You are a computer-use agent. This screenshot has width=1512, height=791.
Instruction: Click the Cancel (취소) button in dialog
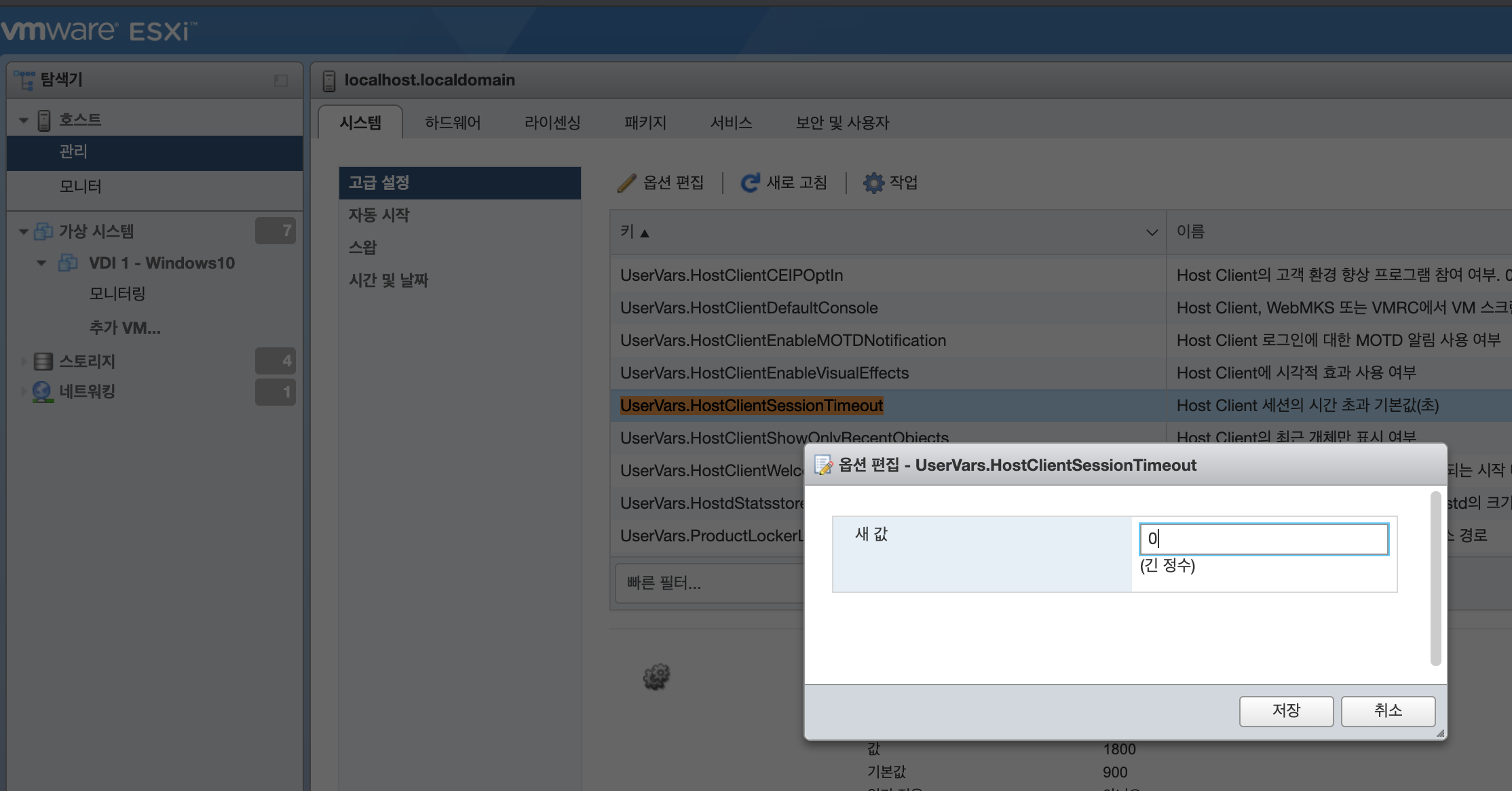coord(1388,710)
